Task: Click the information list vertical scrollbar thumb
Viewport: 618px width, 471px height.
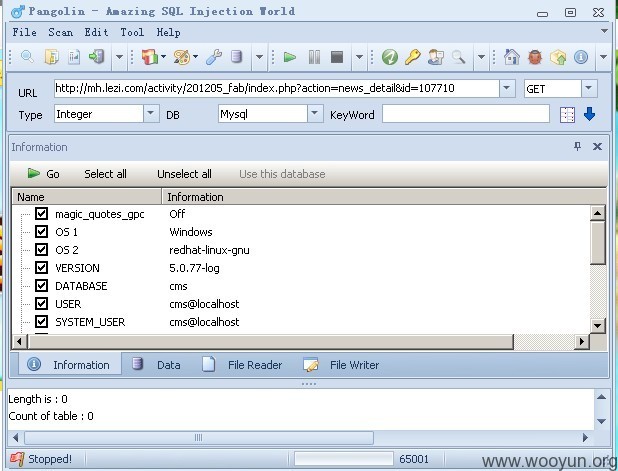Action: (x=598, y=243)
